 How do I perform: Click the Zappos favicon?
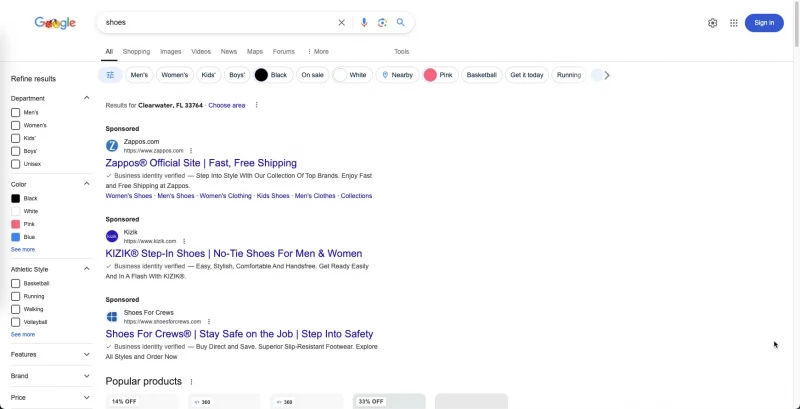tap(112, 146)
